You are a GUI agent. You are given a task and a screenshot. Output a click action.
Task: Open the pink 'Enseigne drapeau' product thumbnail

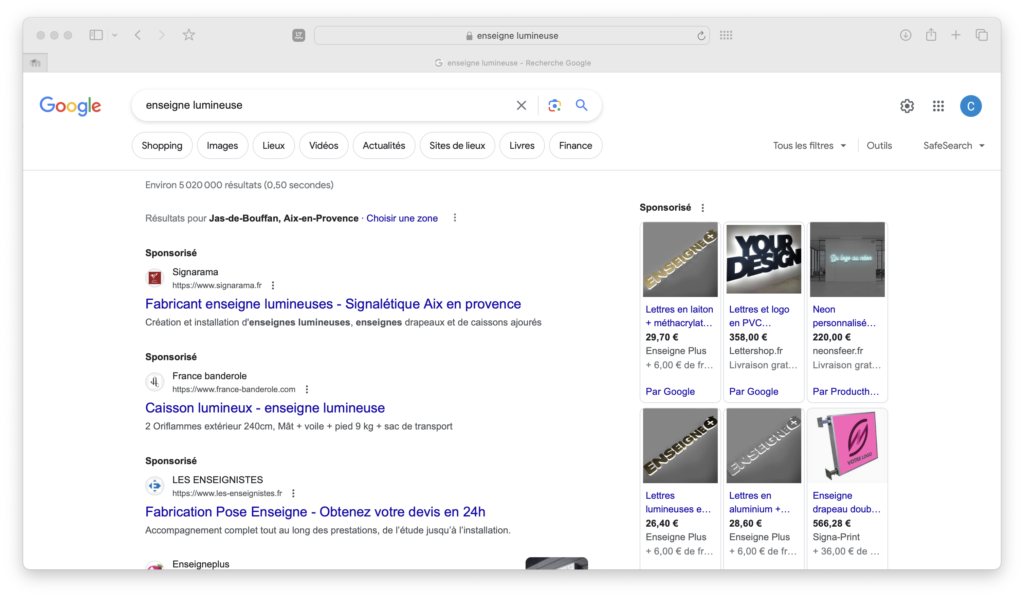point(847,446)
